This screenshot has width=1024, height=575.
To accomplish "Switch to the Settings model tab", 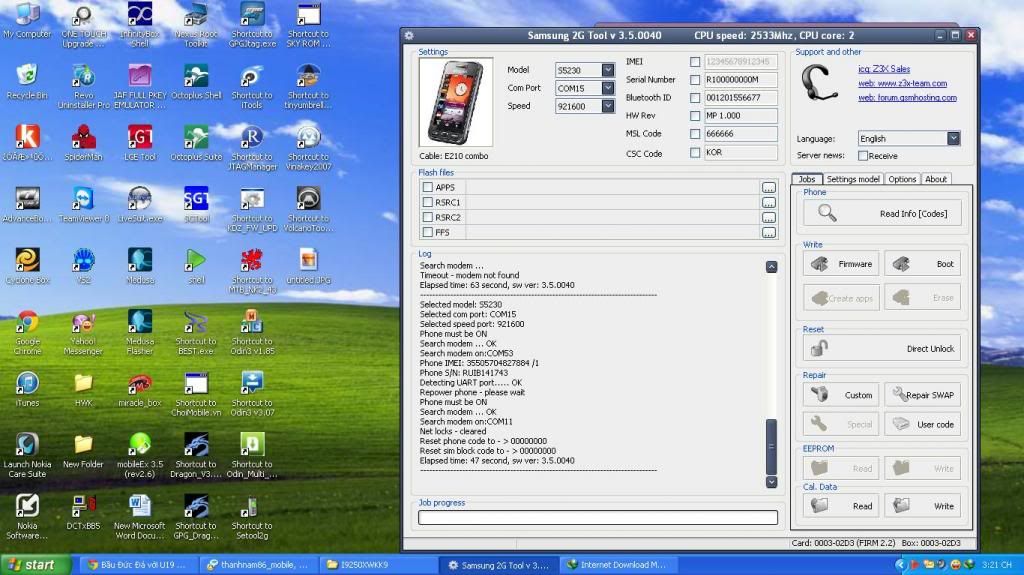I will (853, 179).
